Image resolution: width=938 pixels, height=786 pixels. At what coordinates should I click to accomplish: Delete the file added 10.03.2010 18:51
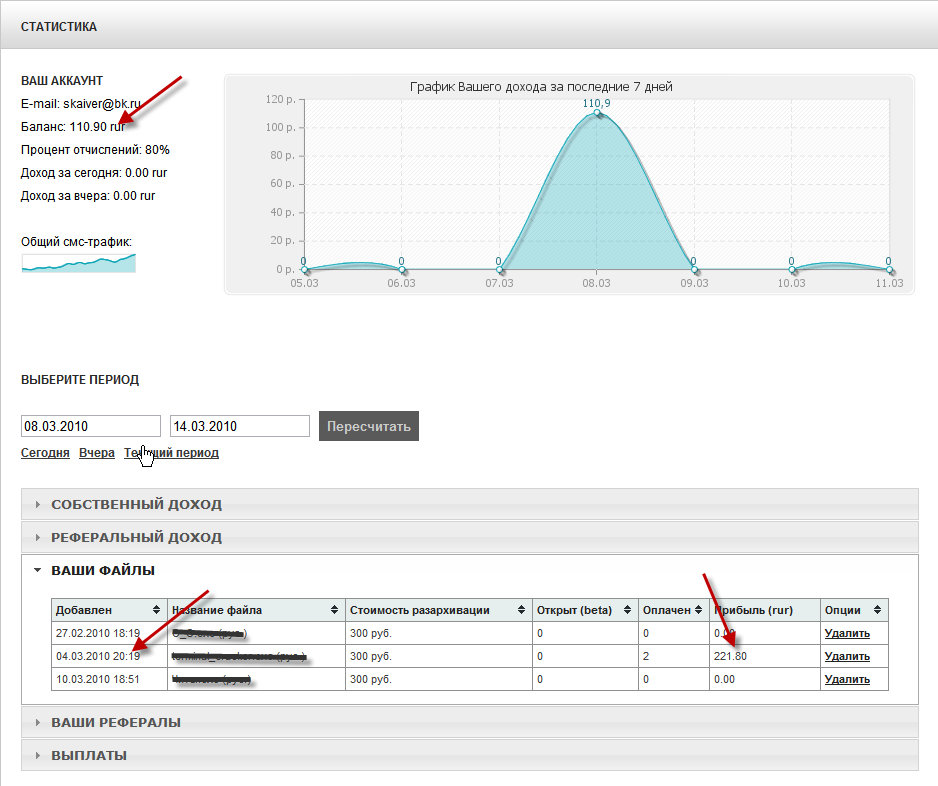point(846,679)
